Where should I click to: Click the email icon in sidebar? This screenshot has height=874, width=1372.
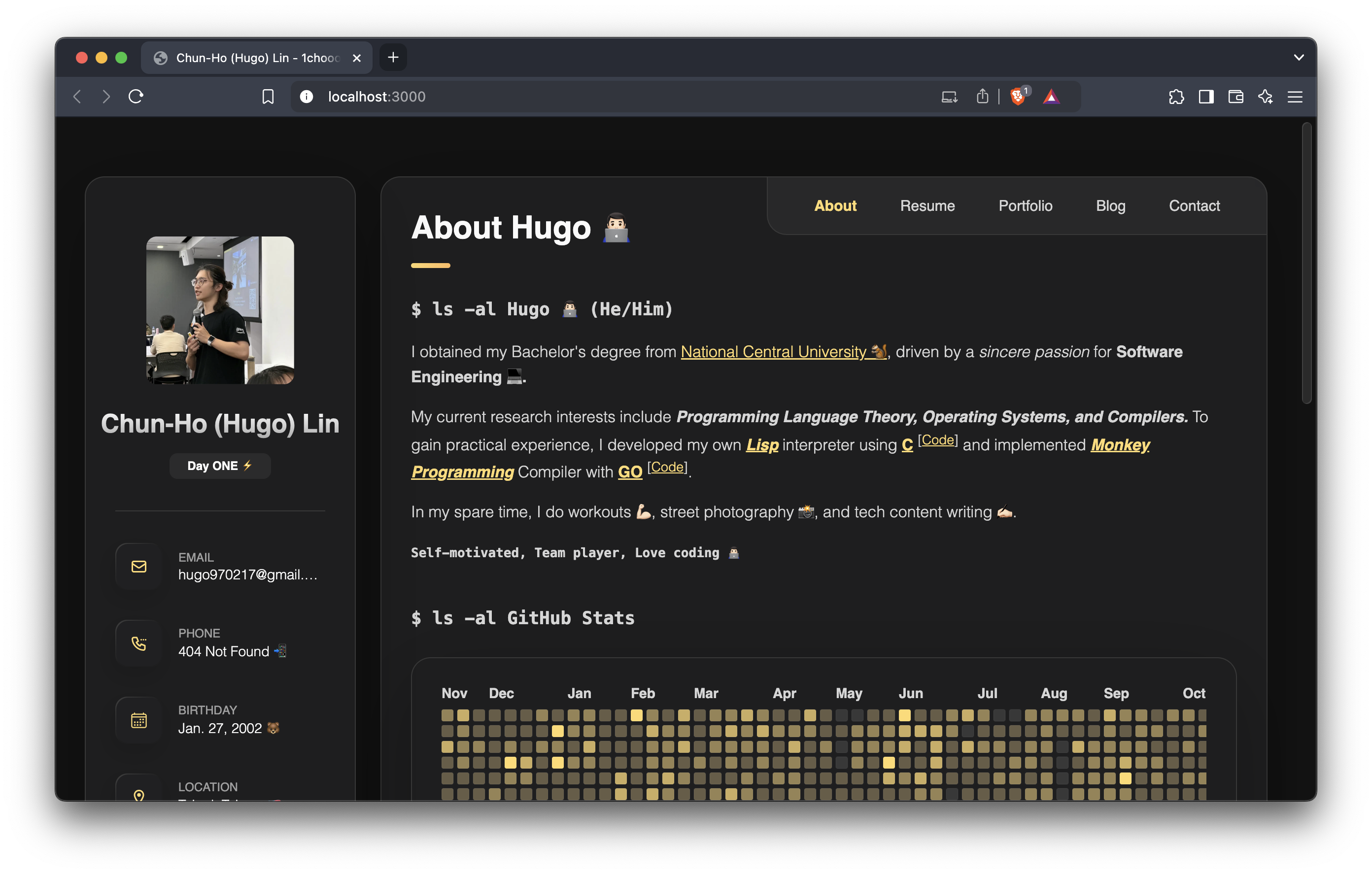(138, 565)
